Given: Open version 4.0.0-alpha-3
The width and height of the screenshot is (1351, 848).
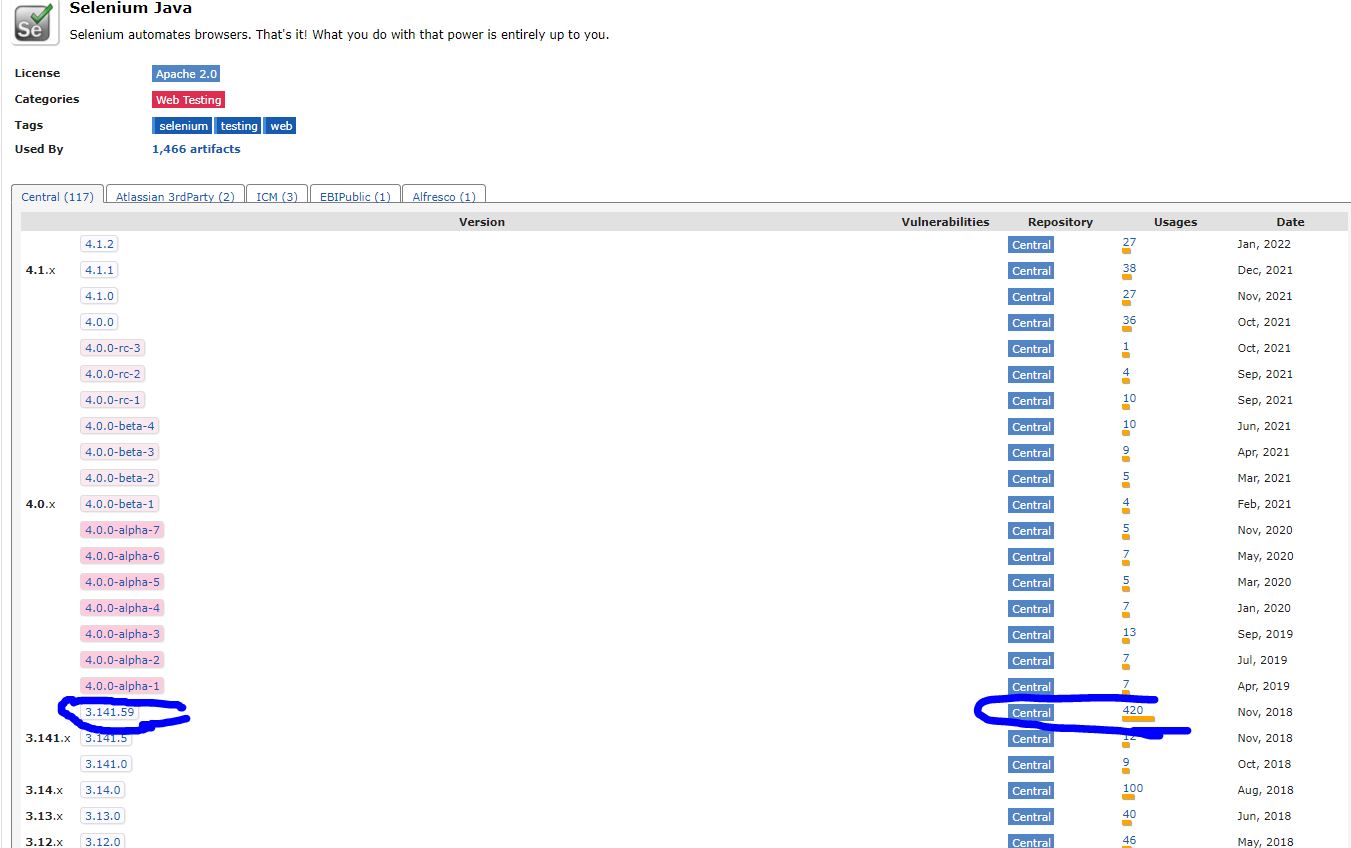Looking at the screenshot, I should [122, 634].
